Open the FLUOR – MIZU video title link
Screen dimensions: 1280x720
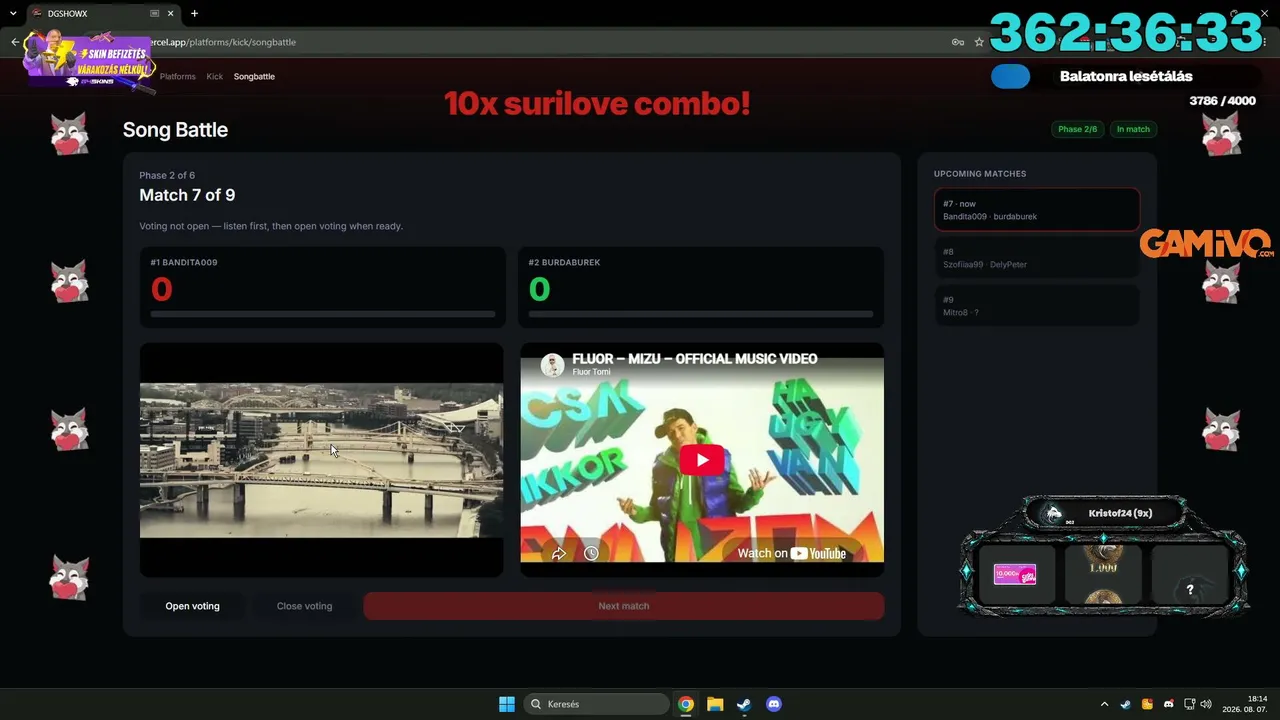[695, 359]
